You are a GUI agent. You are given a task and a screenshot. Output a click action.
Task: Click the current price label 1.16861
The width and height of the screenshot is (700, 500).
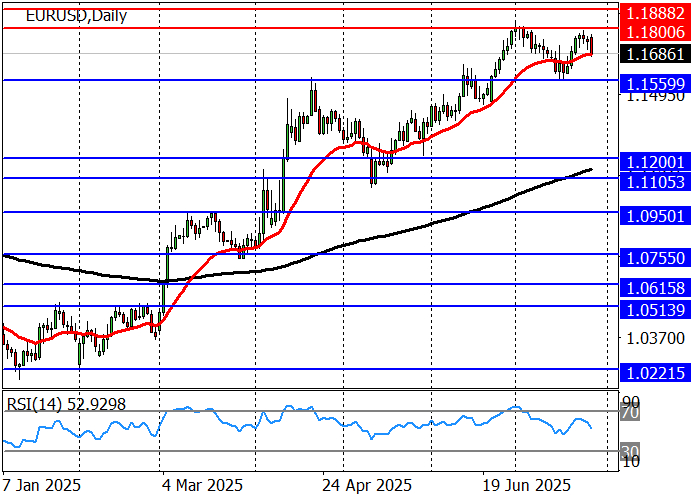655,54
